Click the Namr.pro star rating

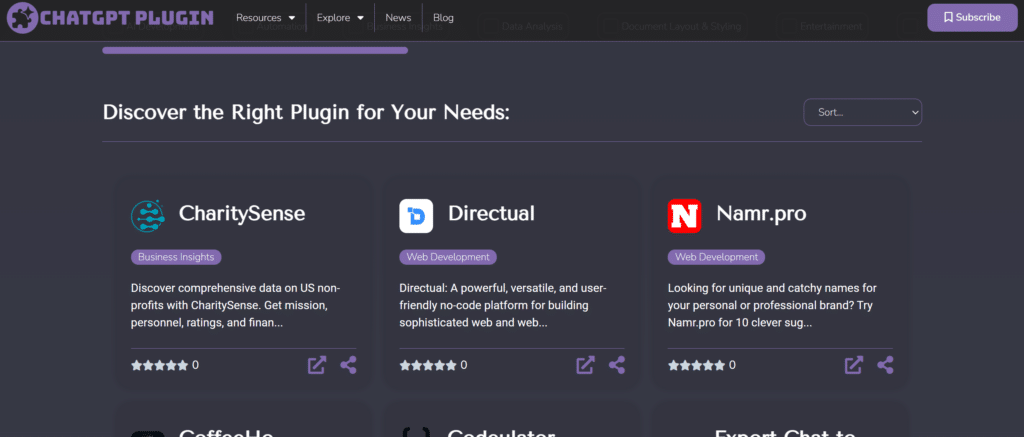pyautogui.click(x=696, y=365)
